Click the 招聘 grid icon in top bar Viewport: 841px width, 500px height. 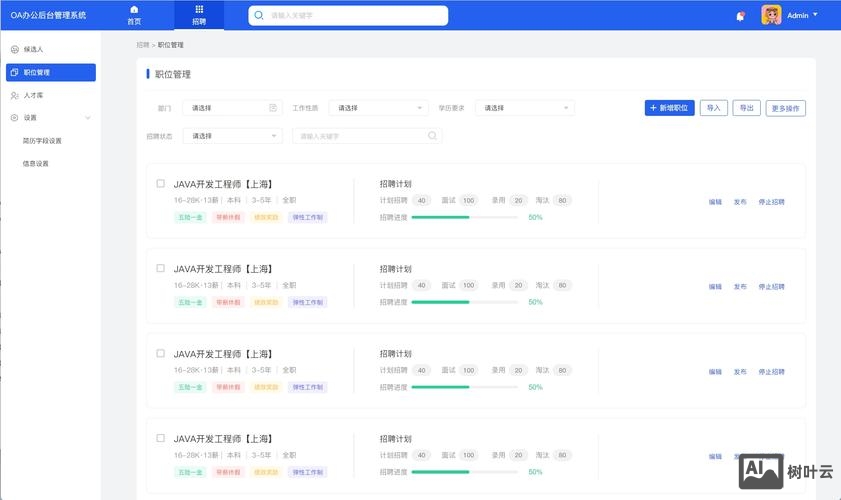tap(199, 10)
